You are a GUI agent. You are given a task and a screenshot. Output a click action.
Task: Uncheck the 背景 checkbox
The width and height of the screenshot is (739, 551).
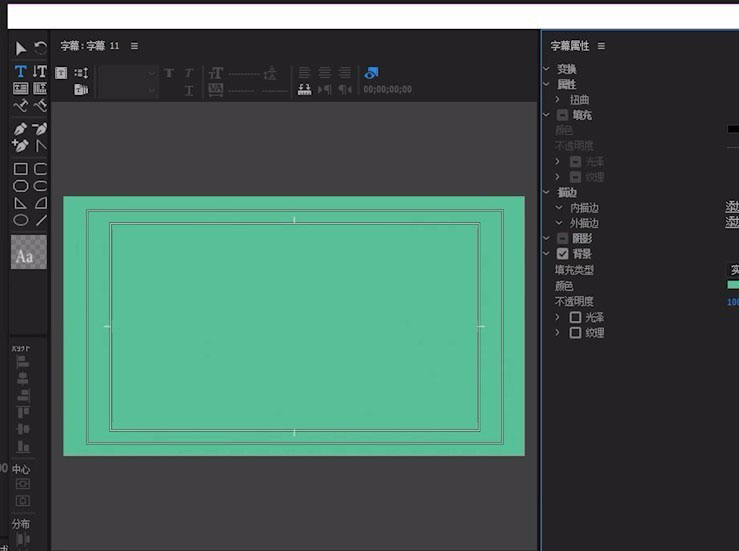[x=562, y=254]
